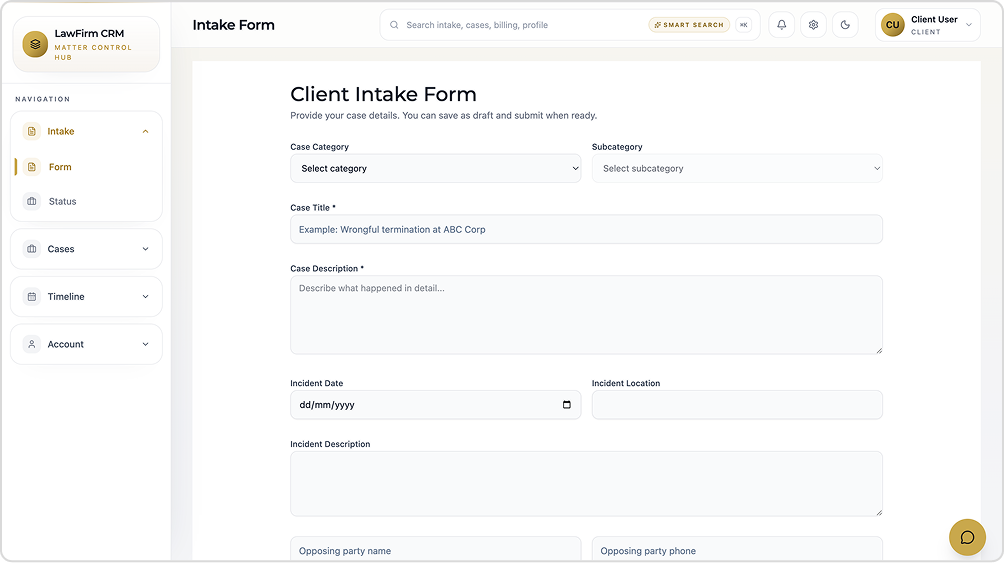Click the CU user avatar
Screen dimensions: 1004x563
click(893, 25)
